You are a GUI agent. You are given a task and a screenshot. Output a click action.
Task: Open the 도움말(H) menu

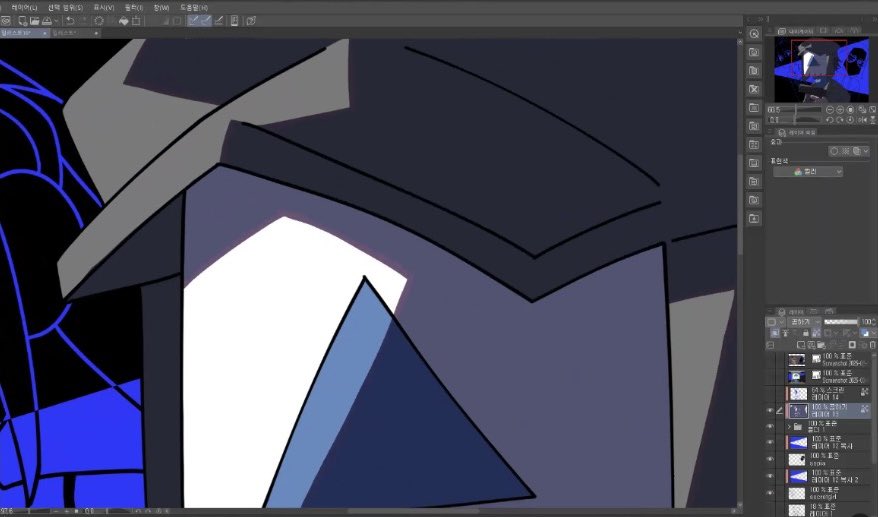[x=194, y=8]
